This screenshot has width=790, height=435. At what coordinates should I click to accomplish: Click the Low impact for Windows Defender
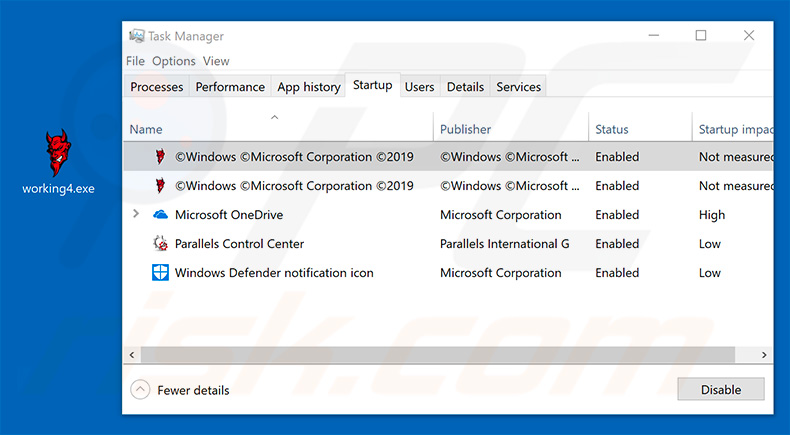point(709,273)
